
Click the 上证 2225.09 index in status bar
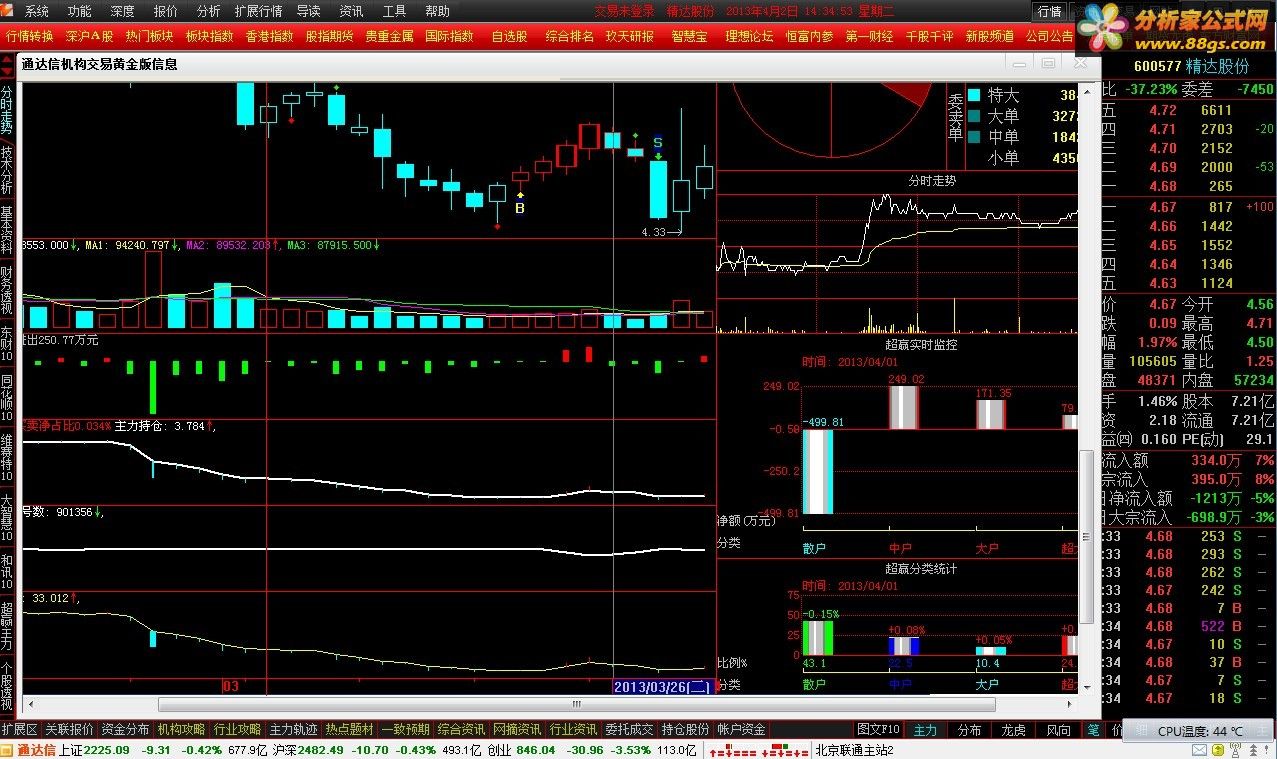95,750
